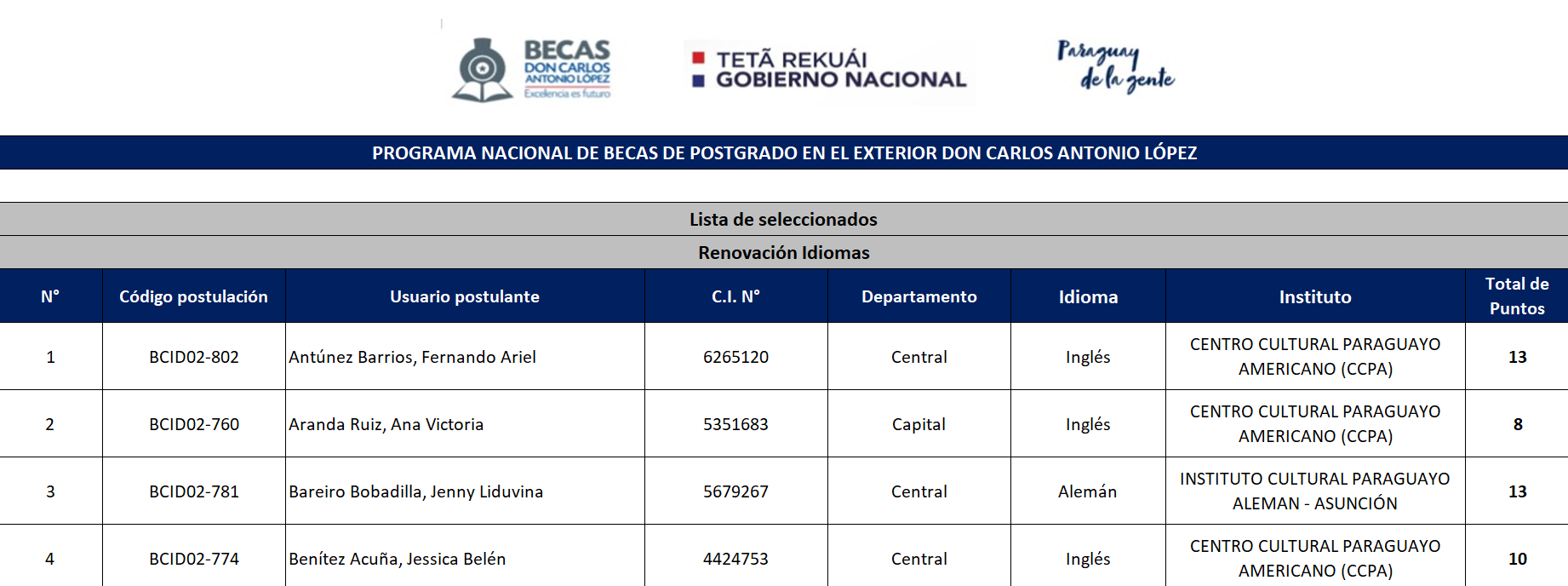Select the Renovación Idiomas subheading row
Viewport: 1568px width, 586px height.
[x=783, y=253]
